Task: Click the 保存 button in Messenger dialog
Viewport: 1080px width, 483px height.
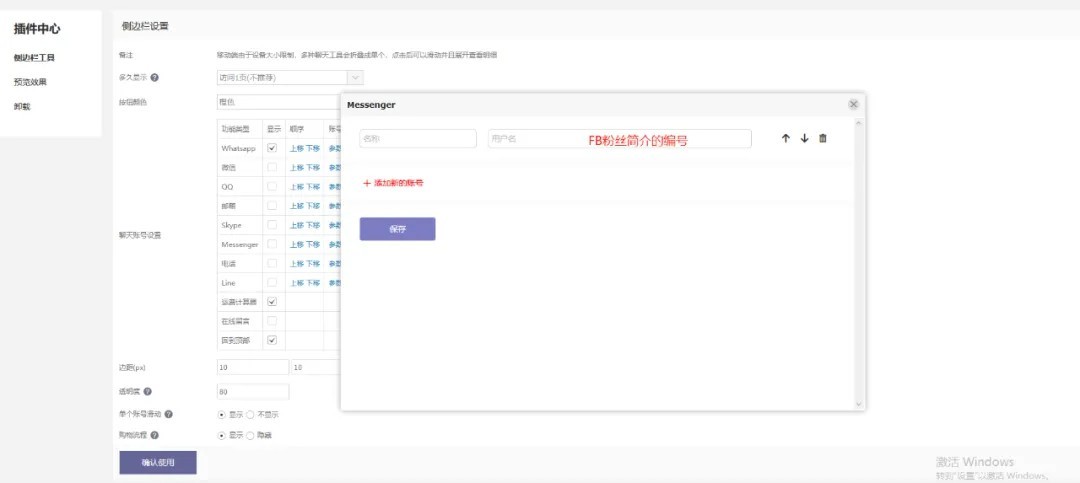Action: click(397, 229)
